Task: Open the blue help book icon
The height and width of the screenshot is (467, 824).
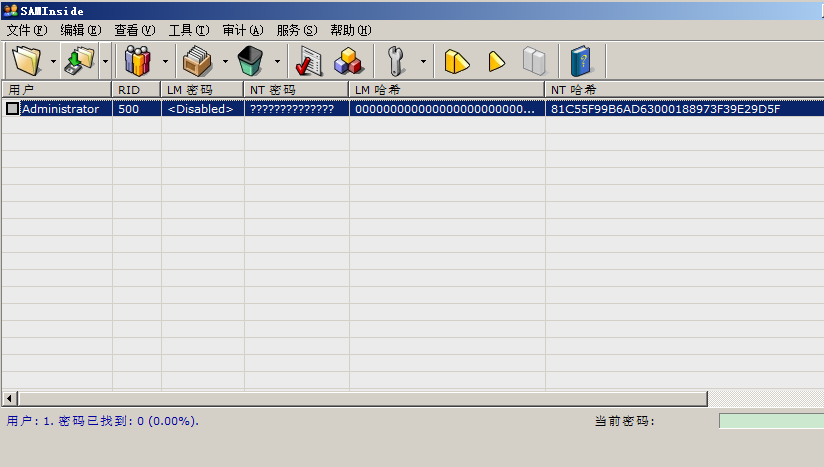Action: click(581, 61)
